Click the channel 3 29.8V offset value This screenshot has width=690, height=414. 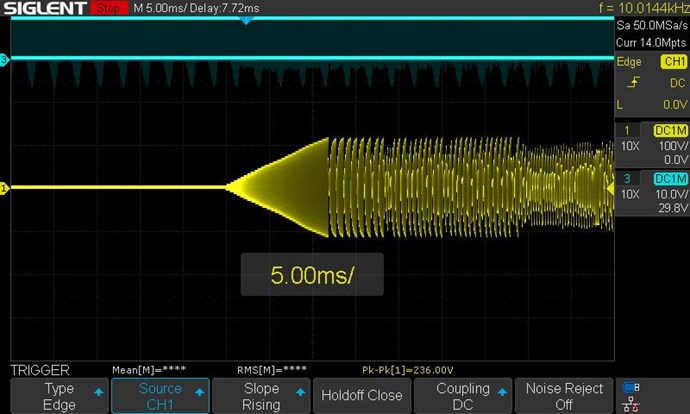[673, 208]
